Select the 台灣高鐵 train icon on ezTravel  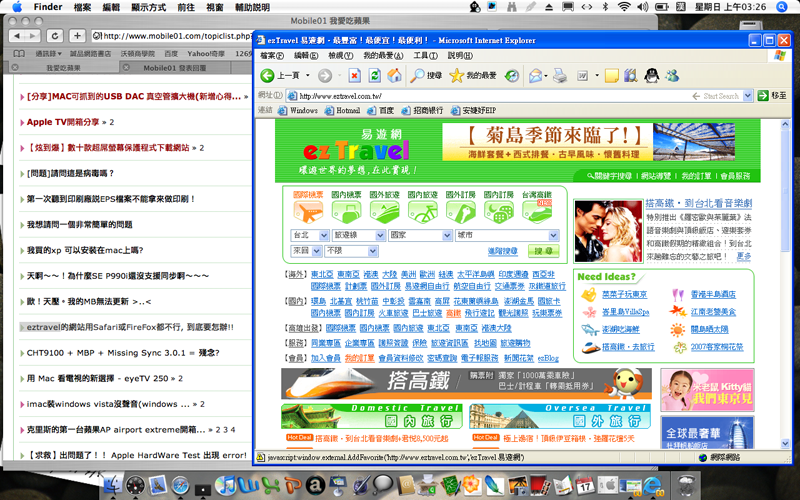click(x=537, y=212)
